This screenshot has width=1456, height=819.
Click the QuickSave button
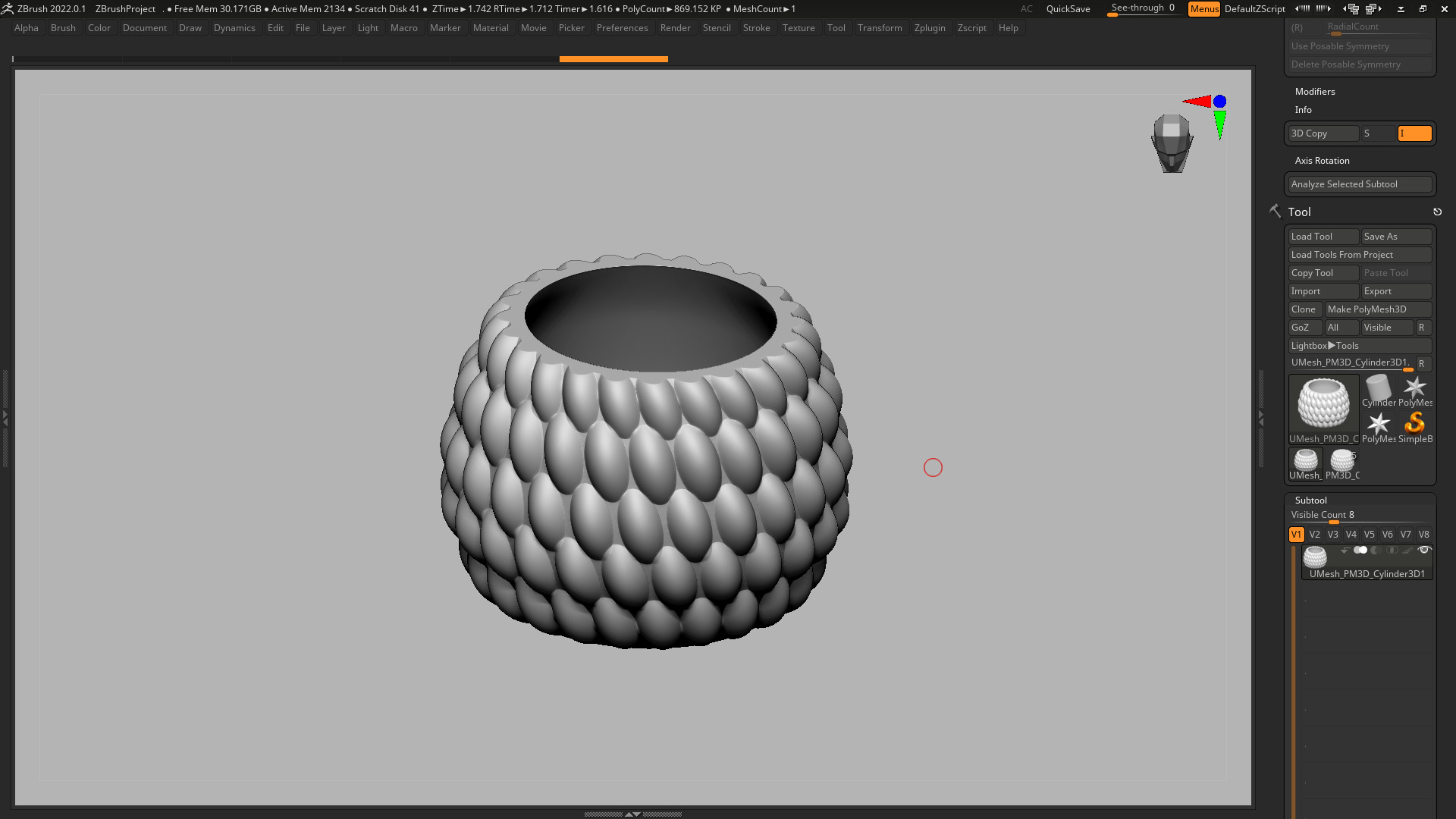(1068, 9)
